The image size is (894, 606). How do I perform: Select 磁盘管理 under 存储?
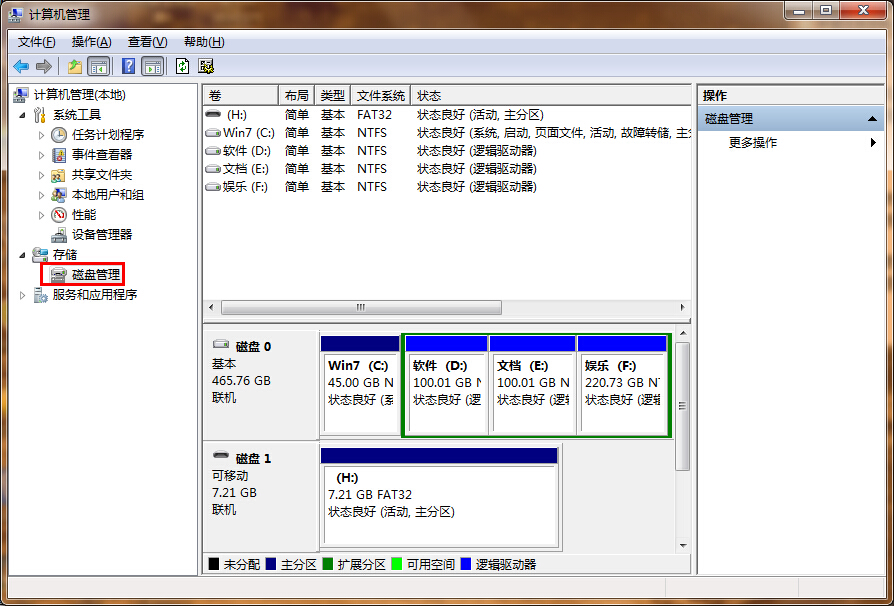click(x=95, y=274)
